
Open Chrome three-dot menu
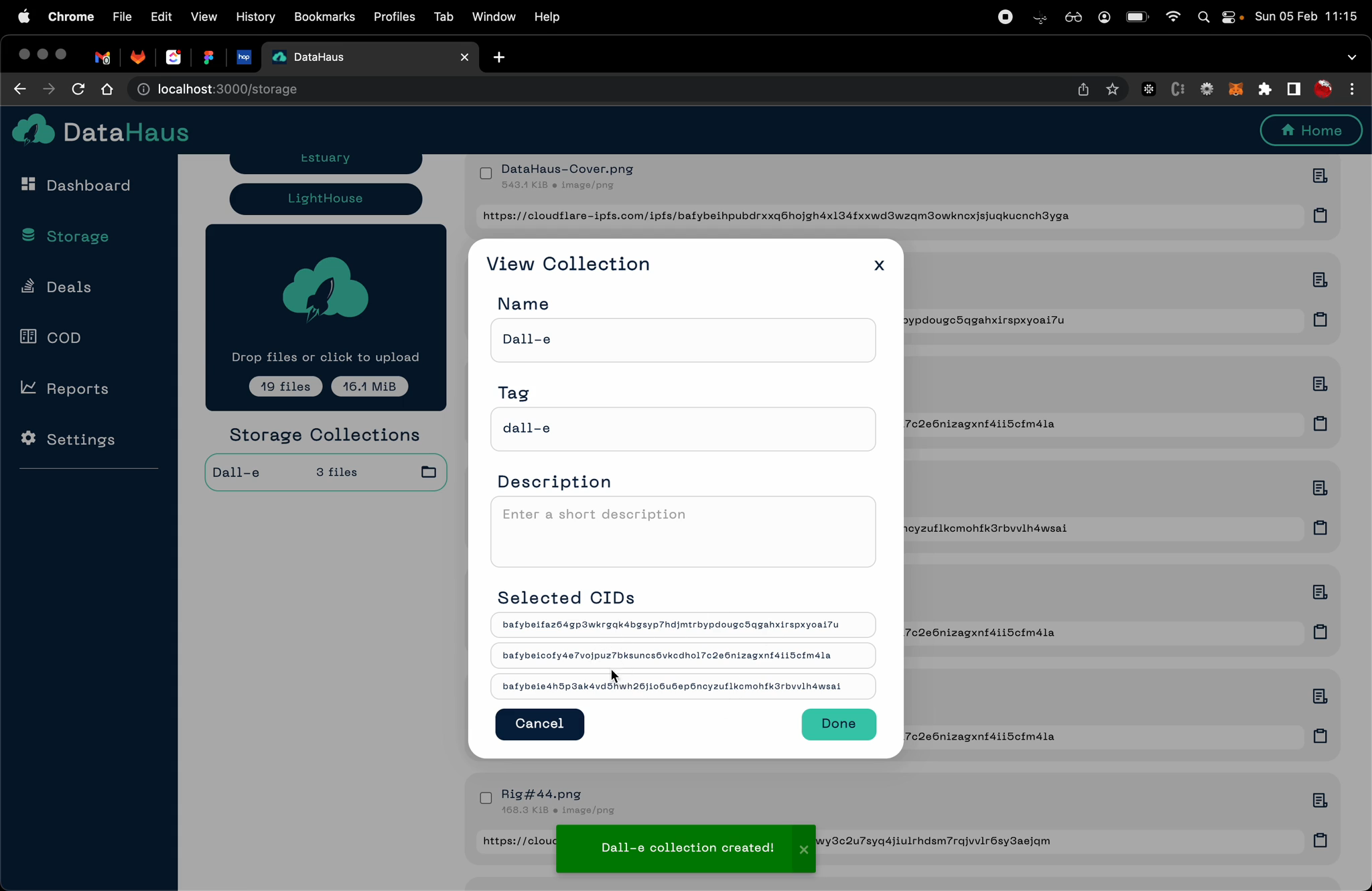[1352, 89]
